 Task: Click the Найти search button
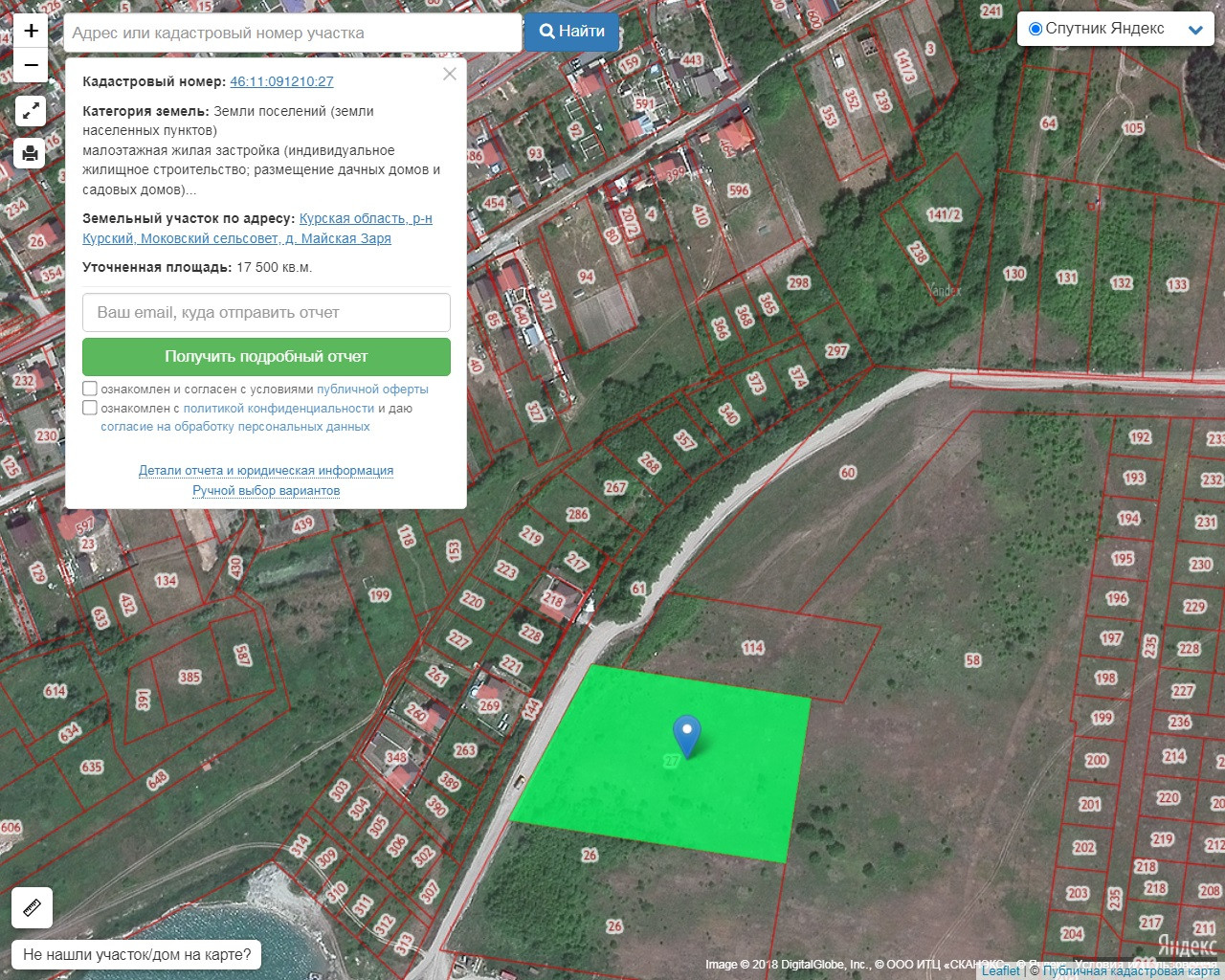pos(571,32)
